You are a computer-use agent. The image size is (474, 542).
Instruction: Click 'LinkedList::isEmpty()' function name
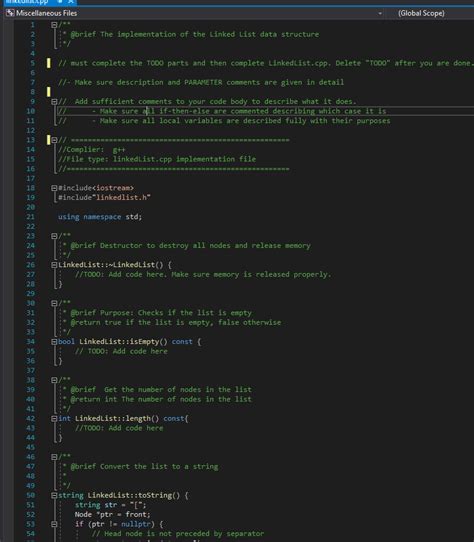[x=123, y=342]
